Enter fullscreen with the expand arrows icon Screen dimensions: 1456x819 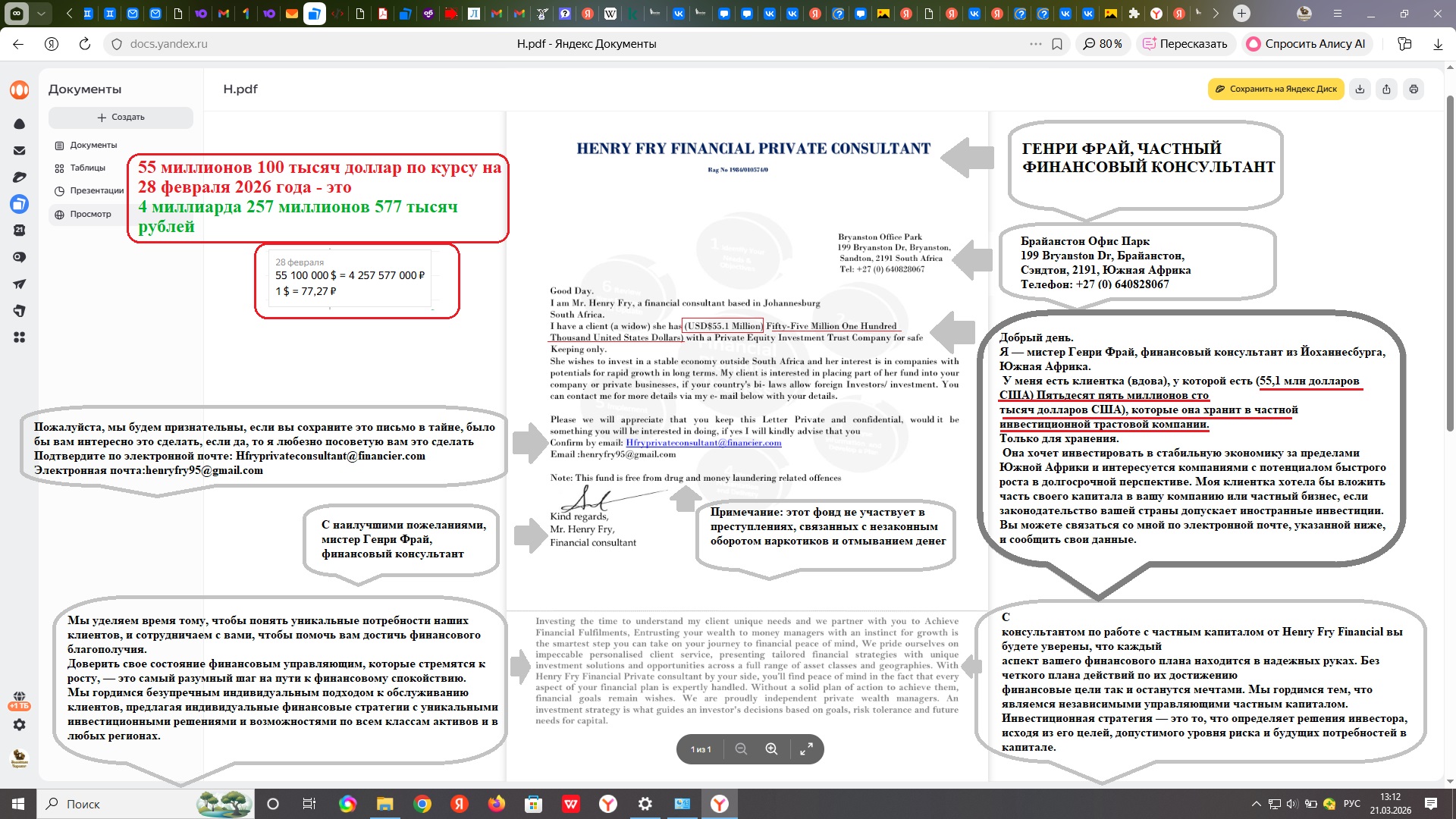coord(806,749)
